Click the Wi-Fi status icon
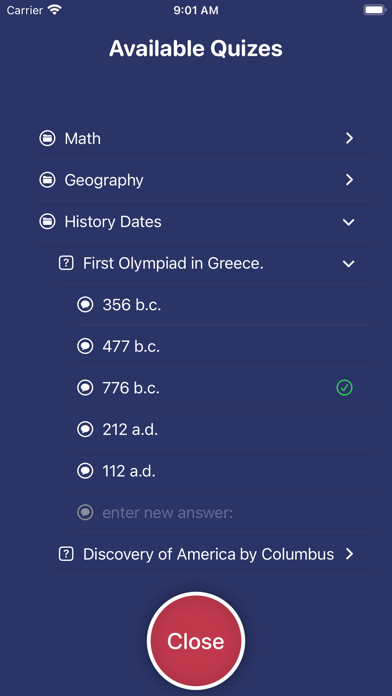The height and width of the screenshot is (696, 392). 55,10
